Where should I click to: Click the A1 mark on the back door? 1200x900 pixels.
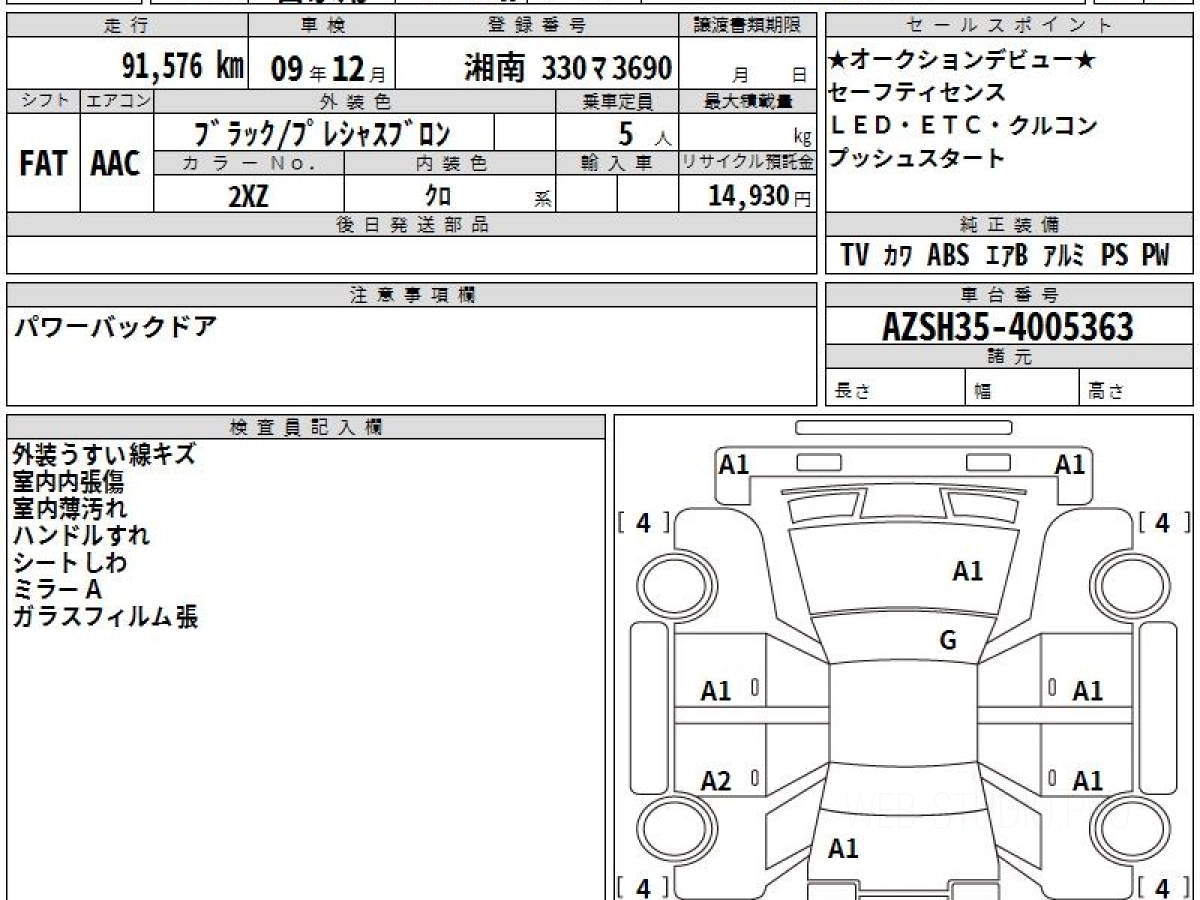pyautogui.click(x=843, y=849)
